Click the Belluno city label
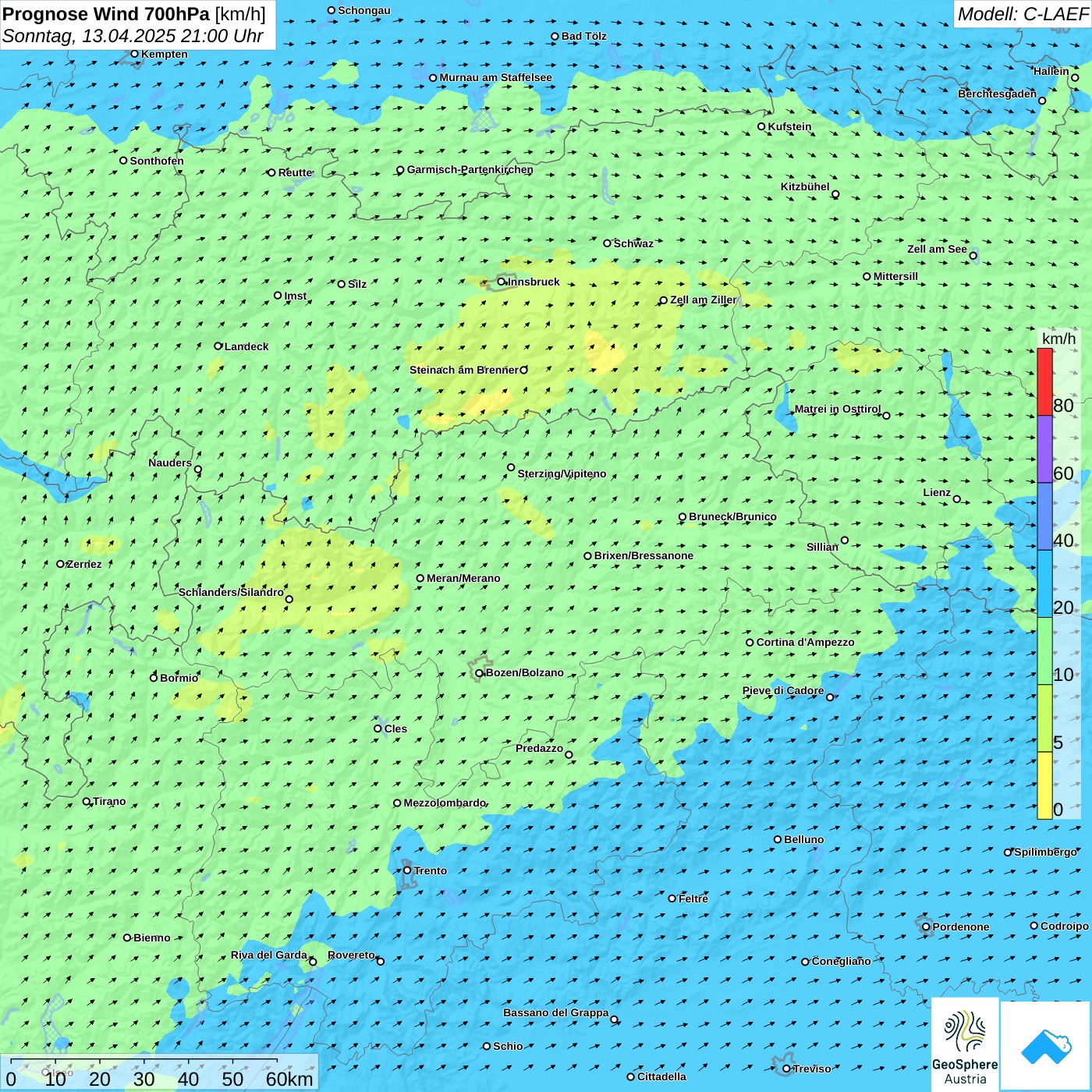 [803, 839]
